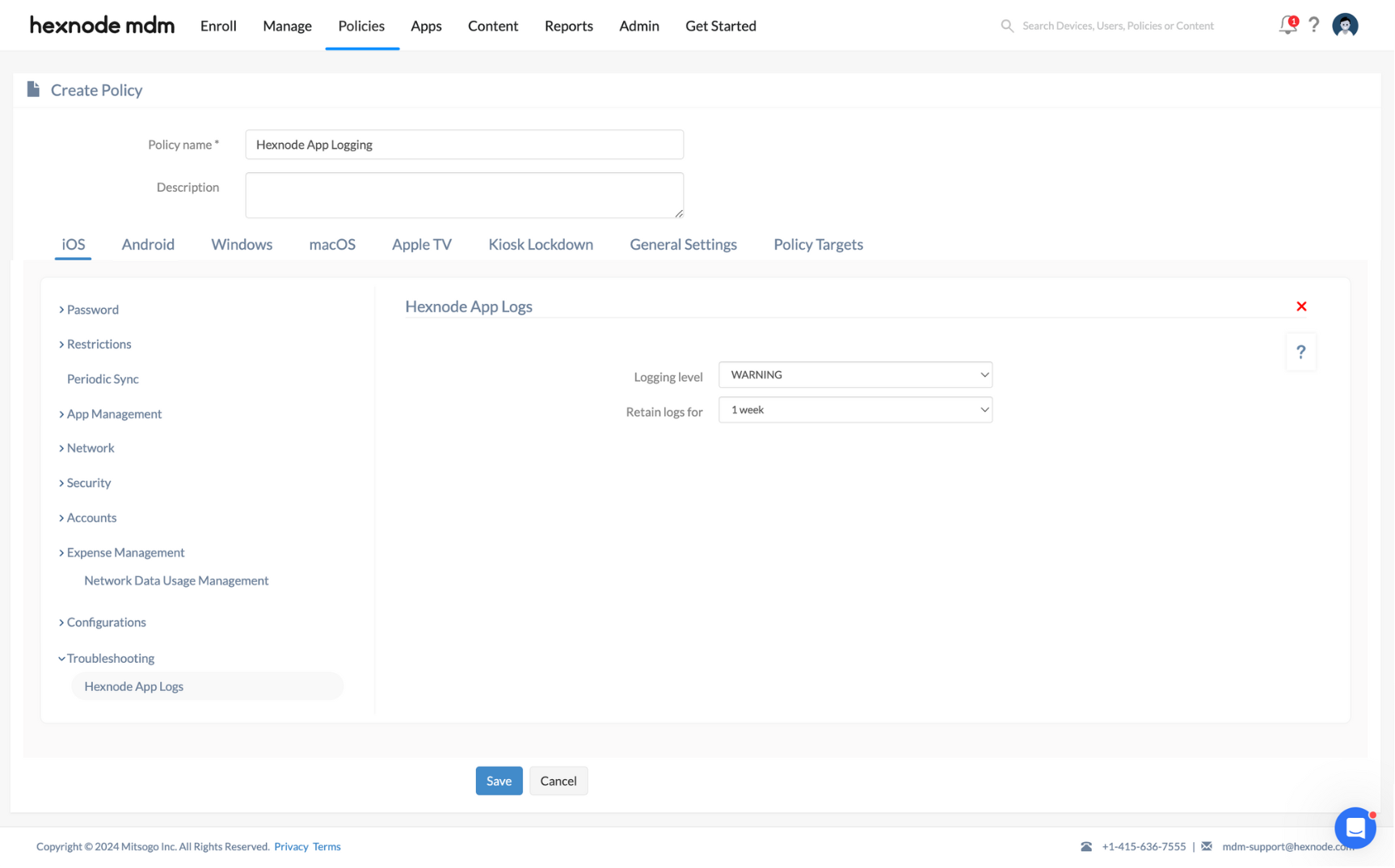Image resolution: width=1395 pixels, height=868 pixels.
Task: Click the support phone number
Action: 1144,847
